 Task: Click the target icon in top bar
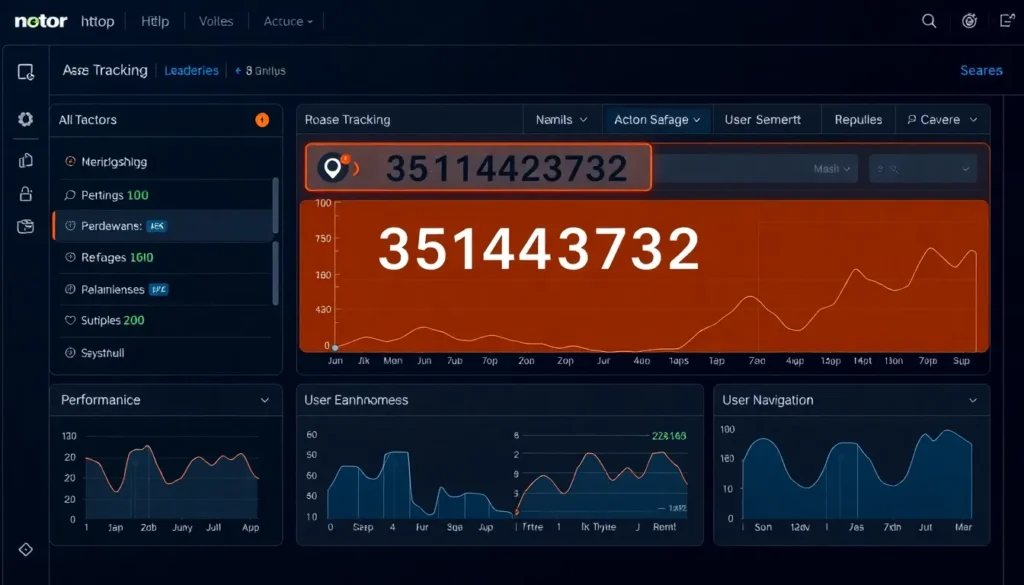[x=969, y=21]
